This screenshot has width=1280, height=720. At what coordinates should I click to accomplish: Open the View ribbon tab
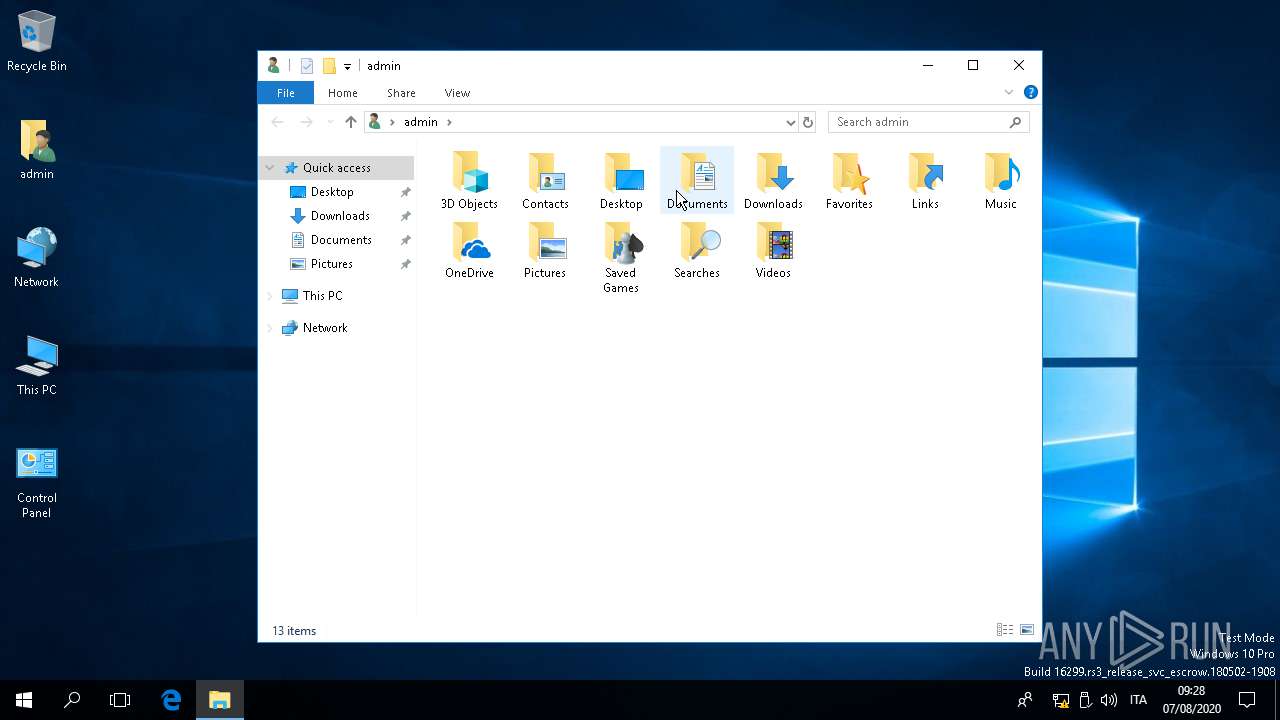tap(457, 93)
